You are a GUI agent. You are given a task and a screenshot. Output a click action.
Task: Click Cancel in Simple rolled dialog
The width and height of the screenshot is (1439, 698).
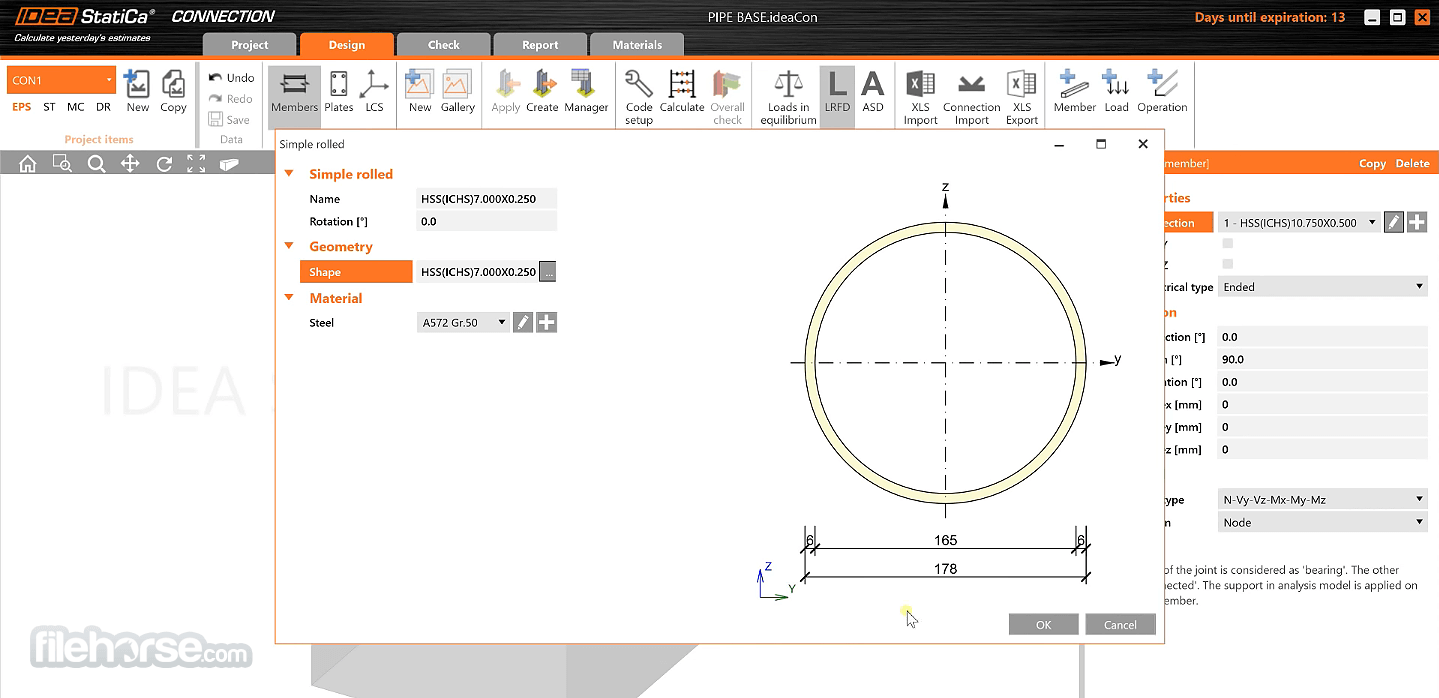[1120, 624]
